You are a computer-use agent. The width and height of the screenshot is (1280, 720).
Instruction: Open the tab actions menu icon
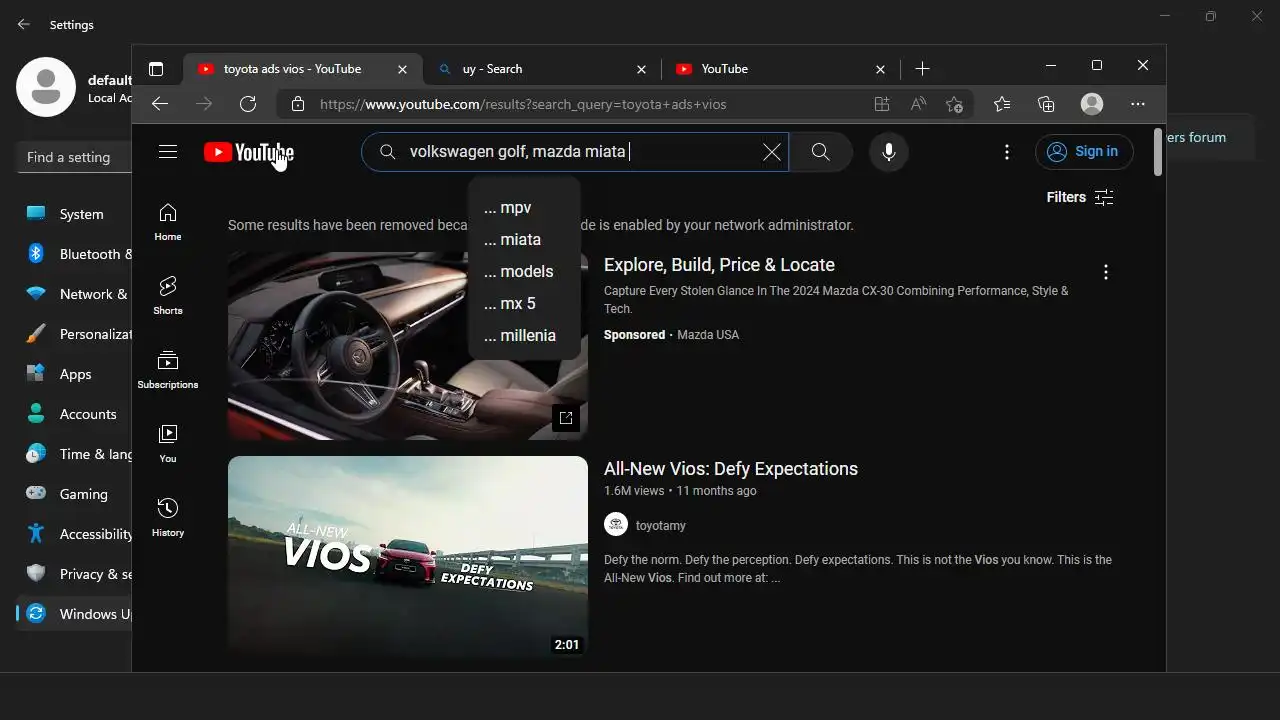coord(156,69)
